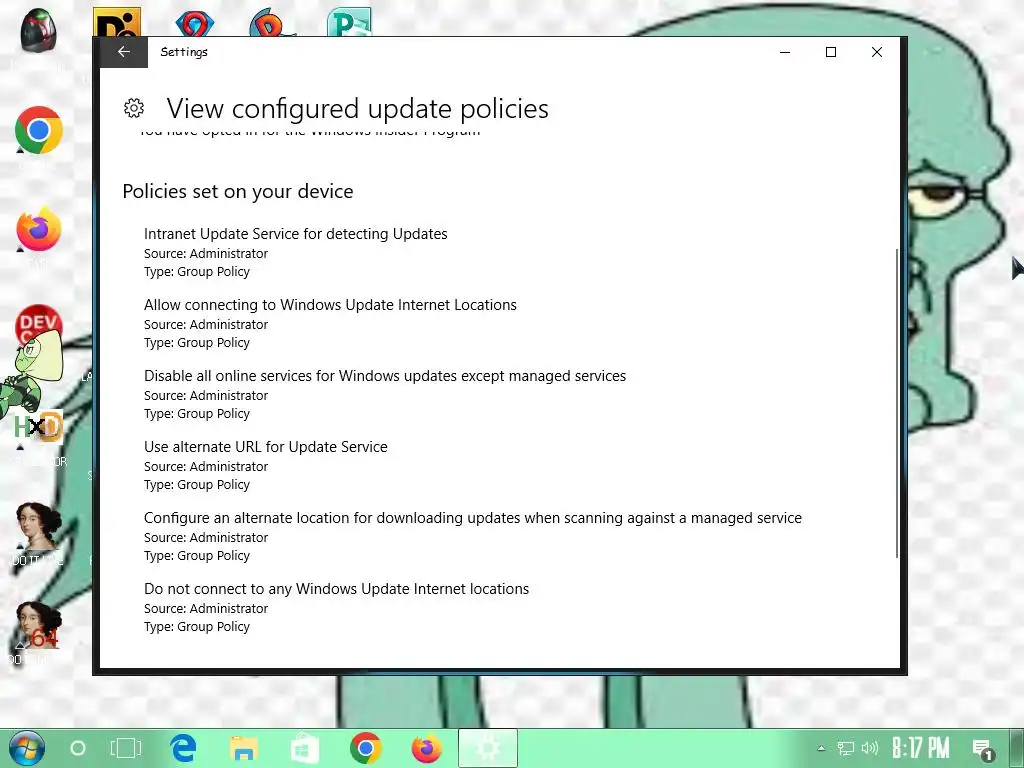Select the yellow D desktop icon
Image resolution: width=1024 pixels, height=768 pixels.
point(117,22)
